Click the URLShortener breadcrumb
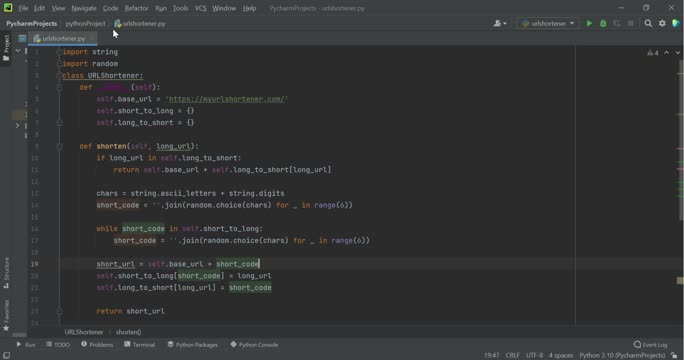This screenshot has height=360, width=684. click(x=84, y=332)
